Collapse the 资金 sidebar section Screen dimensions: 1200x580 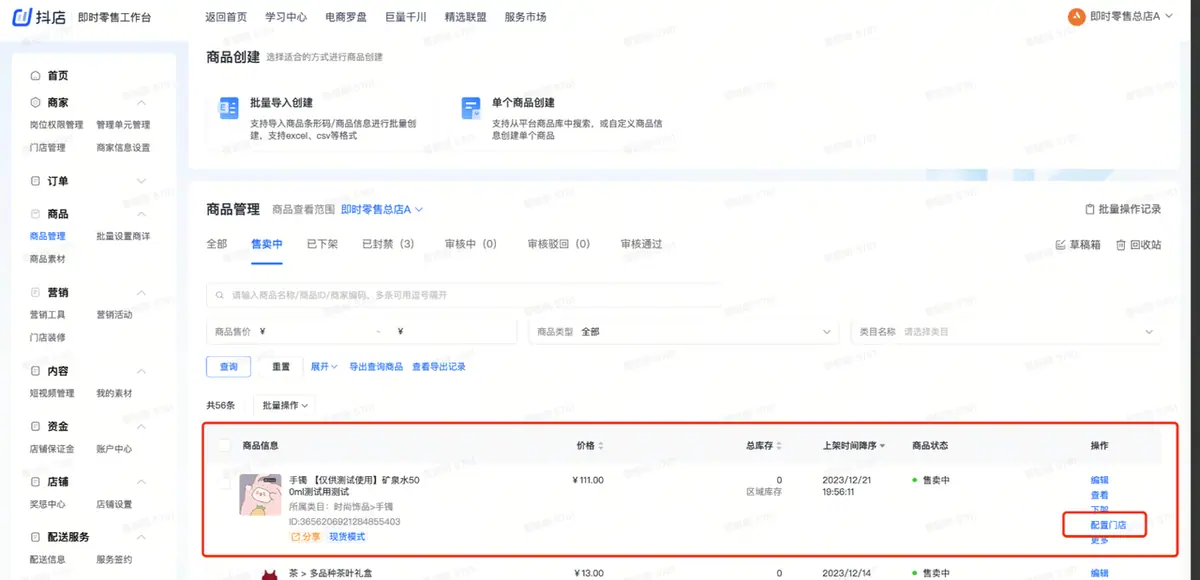tap(141, 426)
